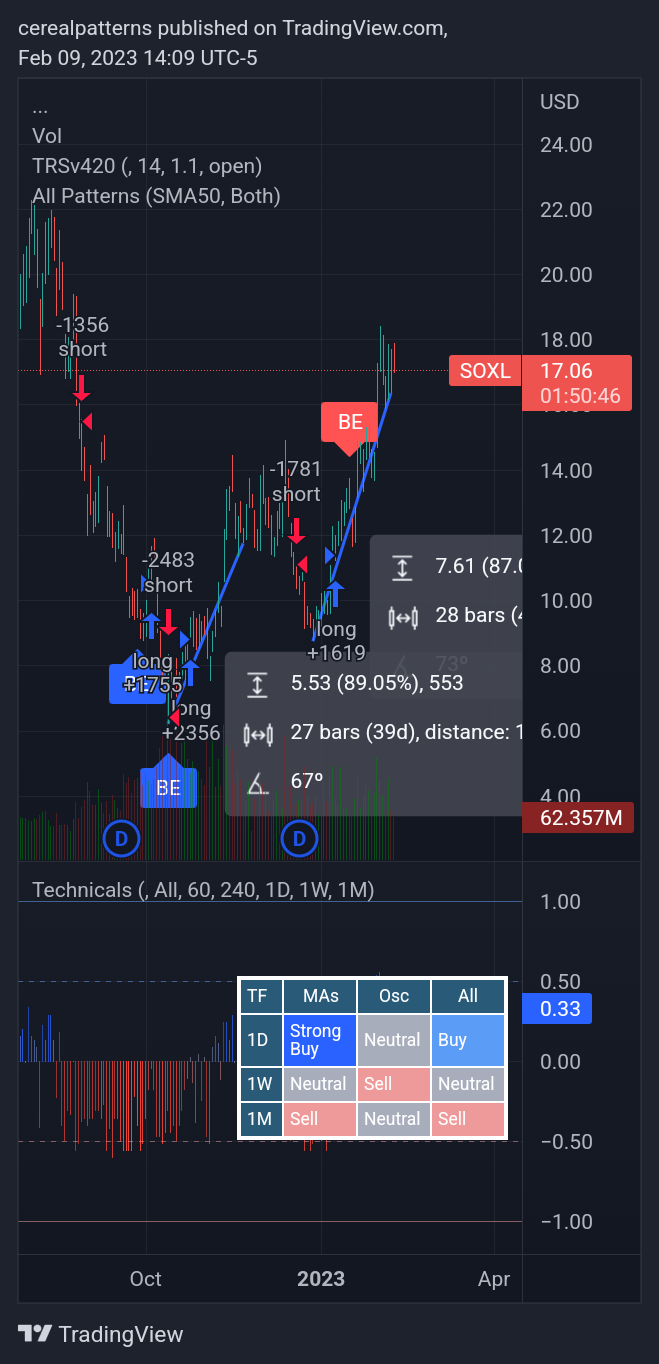Image resolution: width=659 pixels, height=1364 pixels.
Task: Click the dividend D marker near Oct
Action: point(121,838)
